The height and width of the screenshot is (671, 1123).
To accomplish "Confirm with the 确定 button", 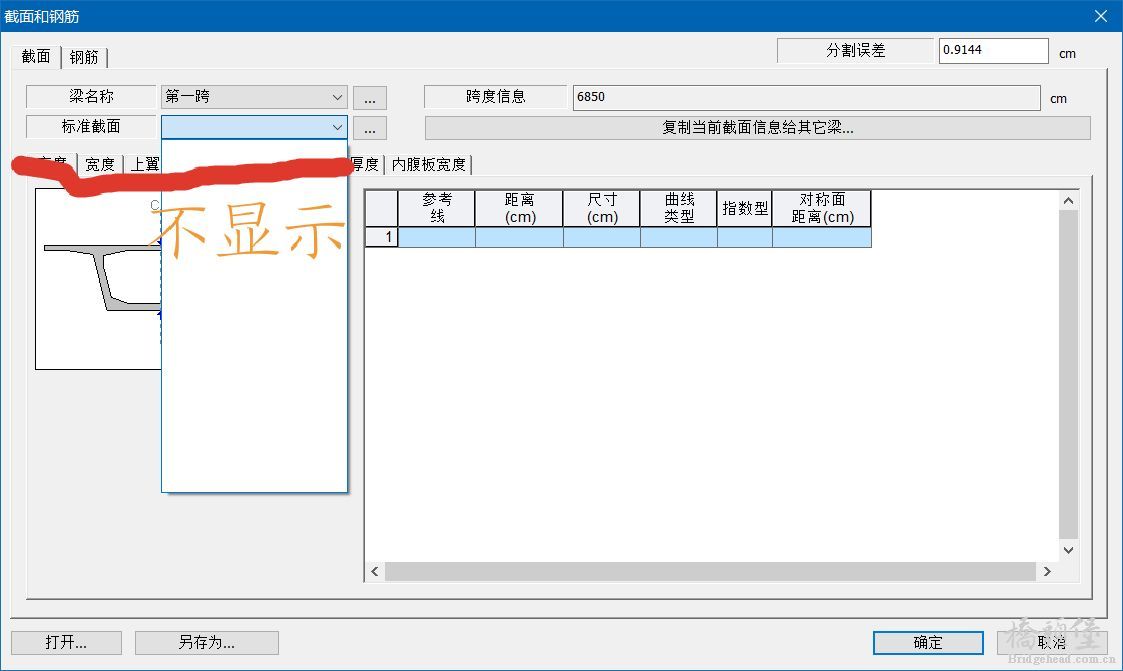I will (928, 642).
